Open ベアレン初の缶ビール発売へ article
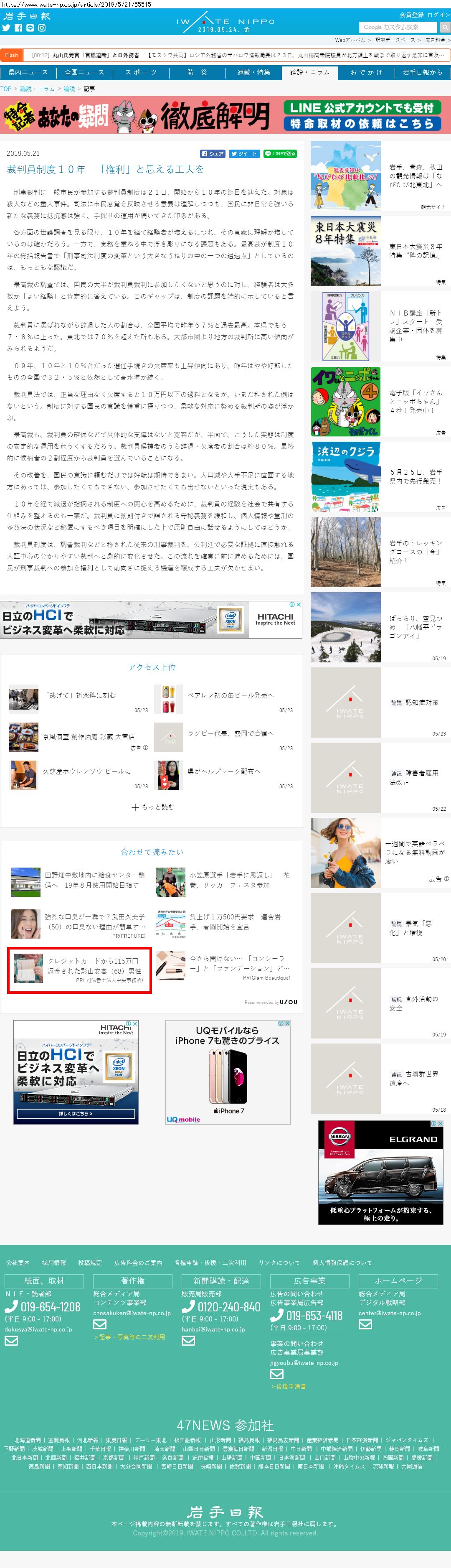Viewport: 451px width, 1568px height. point(231,695)
